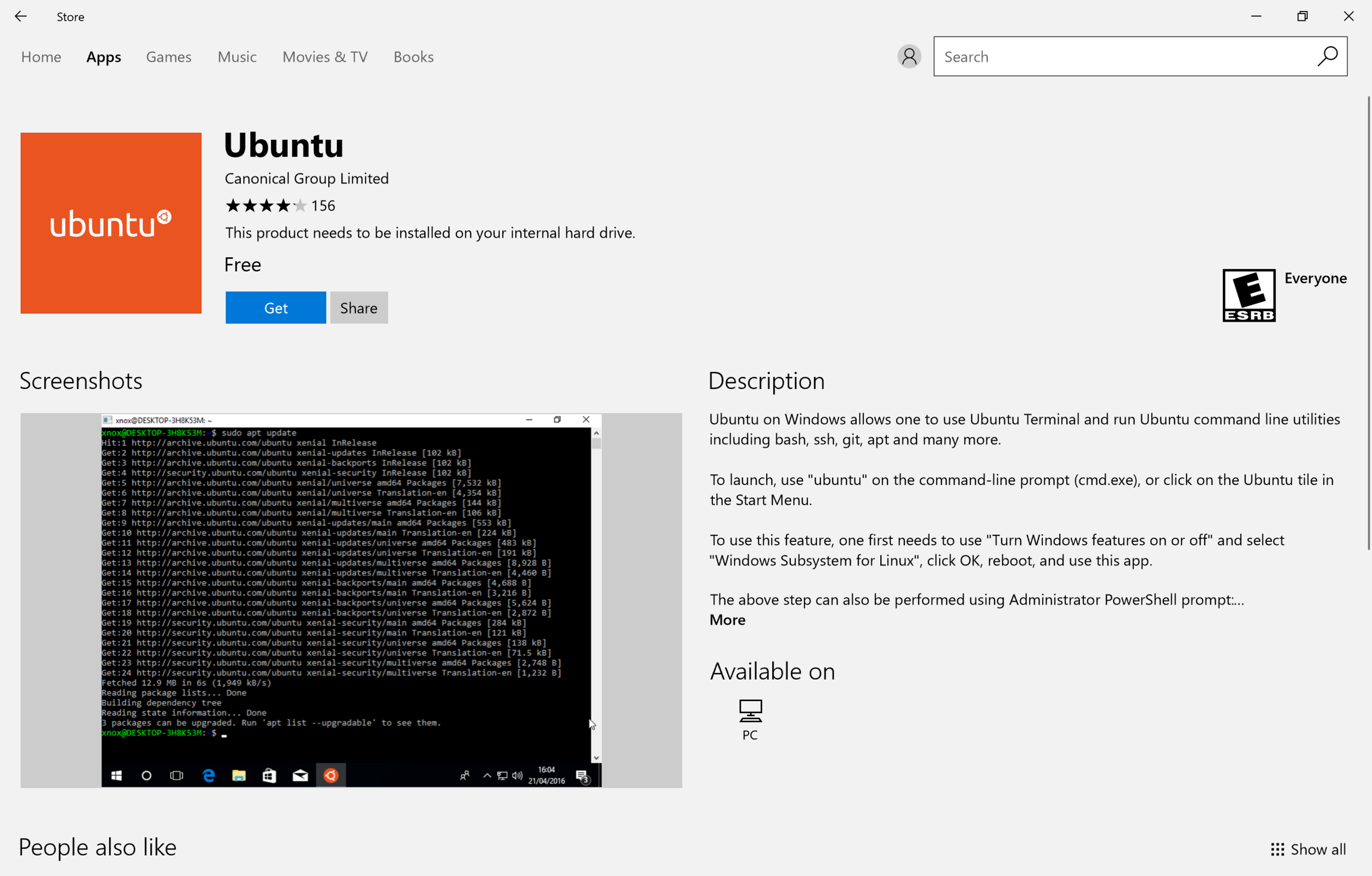Click the Ubuntu app logo tile

pos(111,223)
